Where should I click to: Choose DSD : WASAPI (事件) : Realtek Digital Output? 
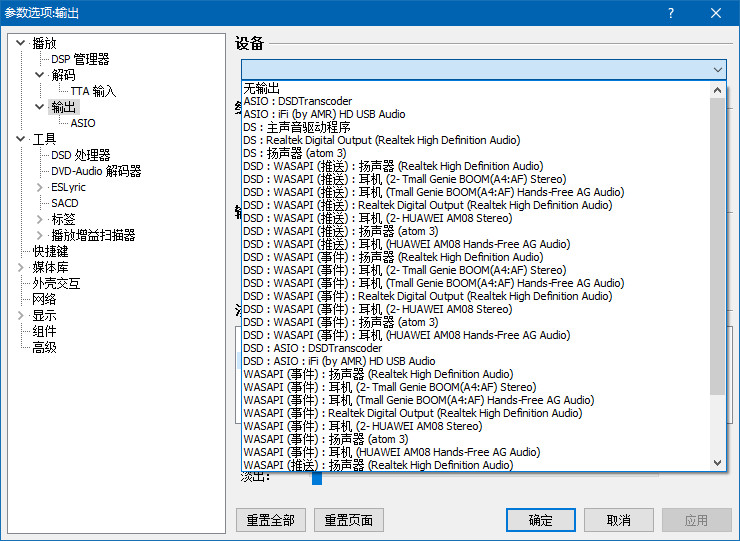pos(476,296)
